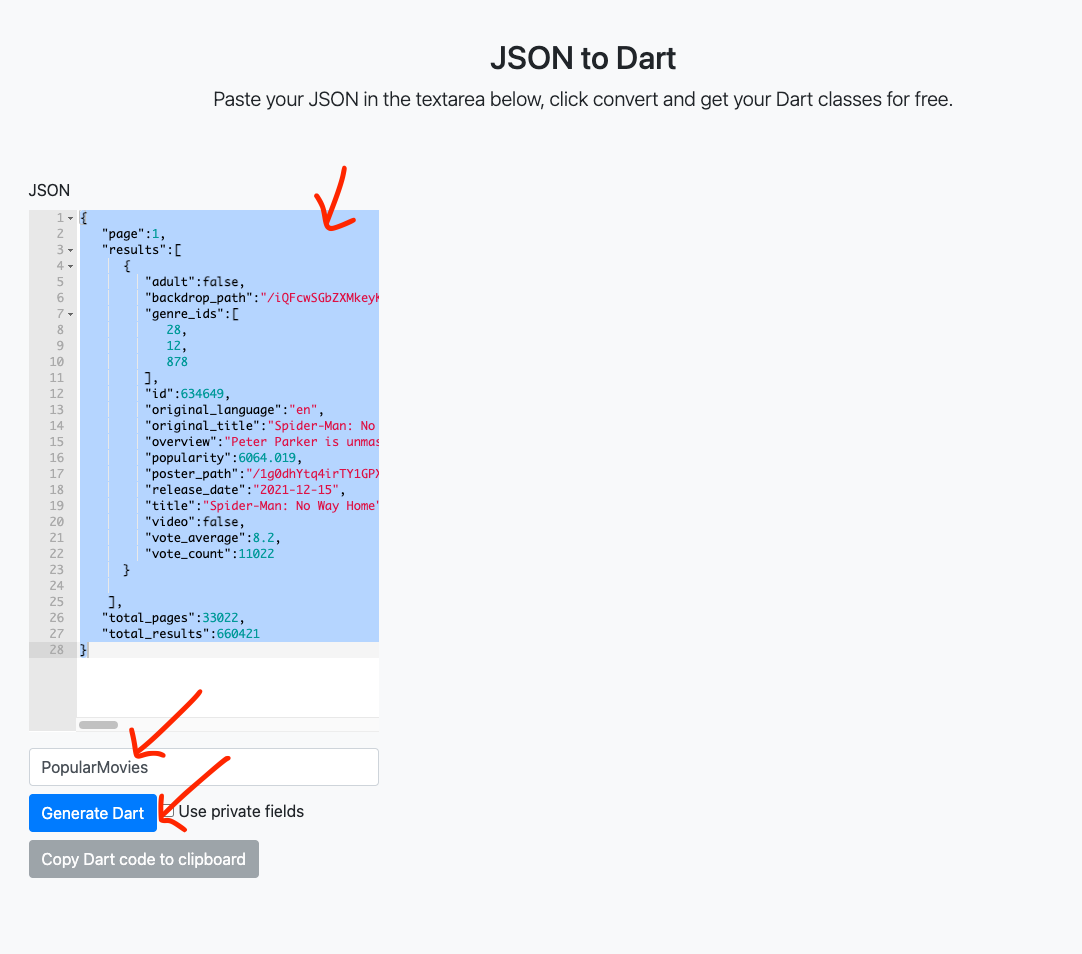
Task: Click the "total_results":660421 line
Action: click(x=180, y=633)
